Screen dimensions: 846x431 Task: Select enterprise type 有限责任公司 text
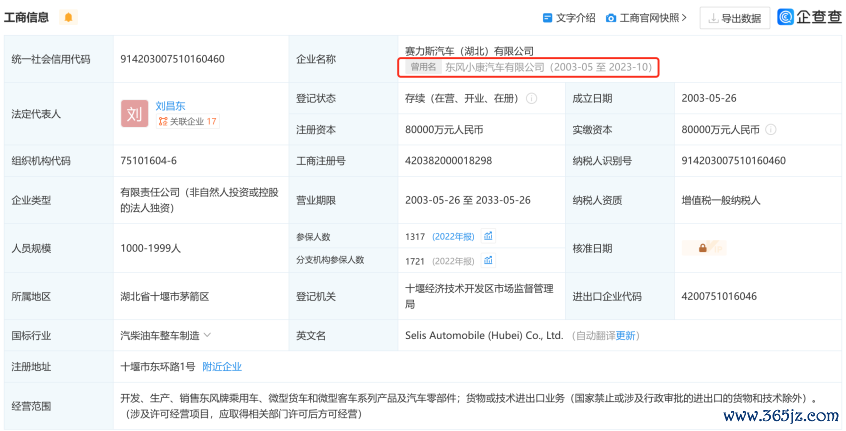coord(199,200)
